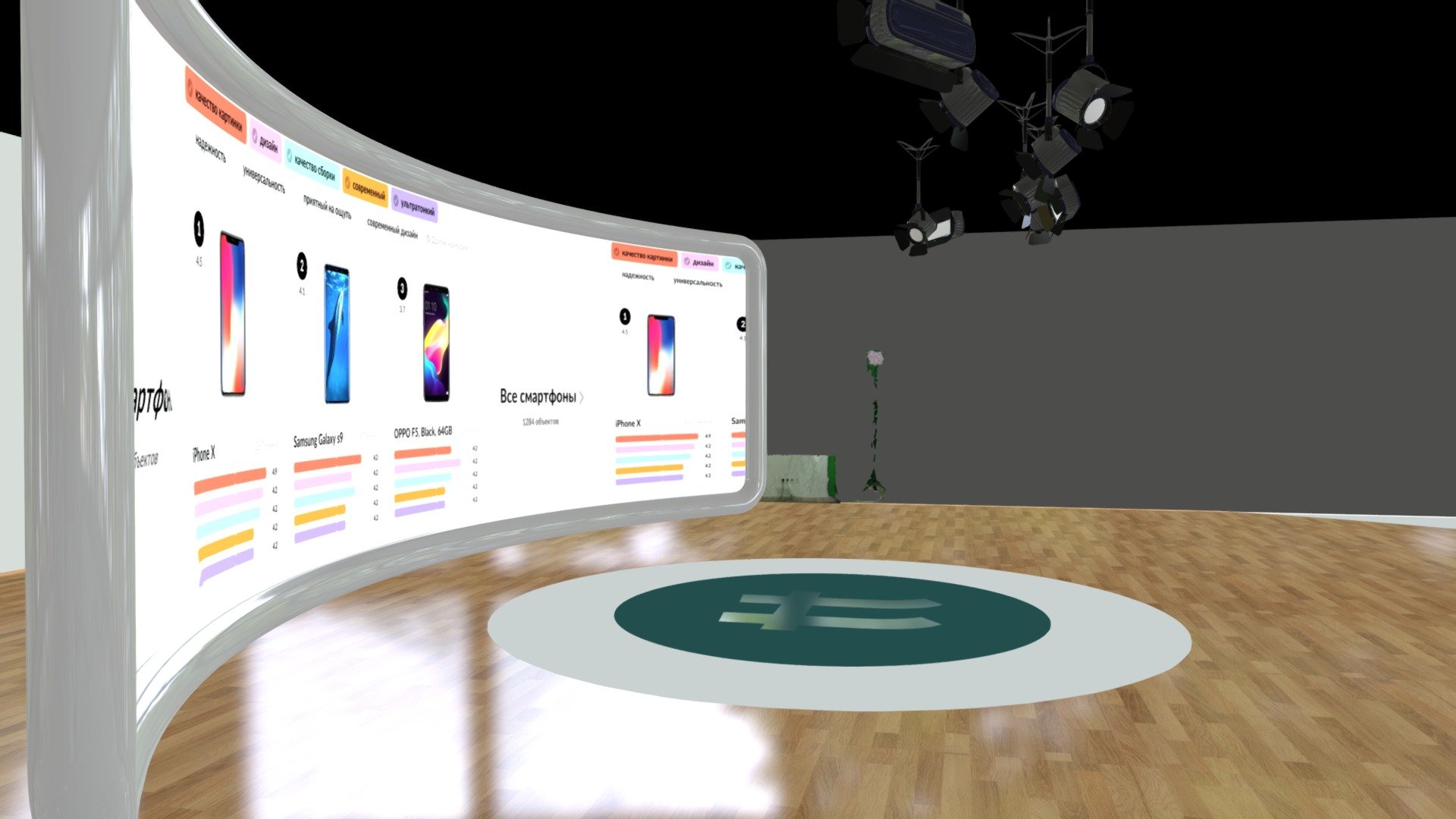Viewport: 1456px width, 819px height.
Task: Click the 'Samsung Galaxy s9' product name
Action: click(318, 440)
